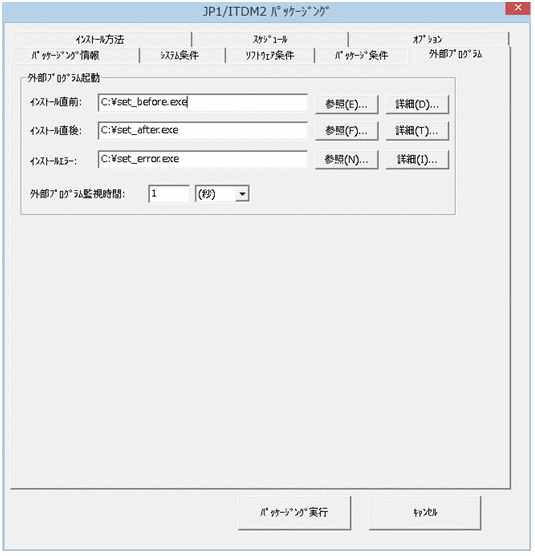535x556 pixels.
Task: Click the インストールエラー path field
Action: [202, 159]
